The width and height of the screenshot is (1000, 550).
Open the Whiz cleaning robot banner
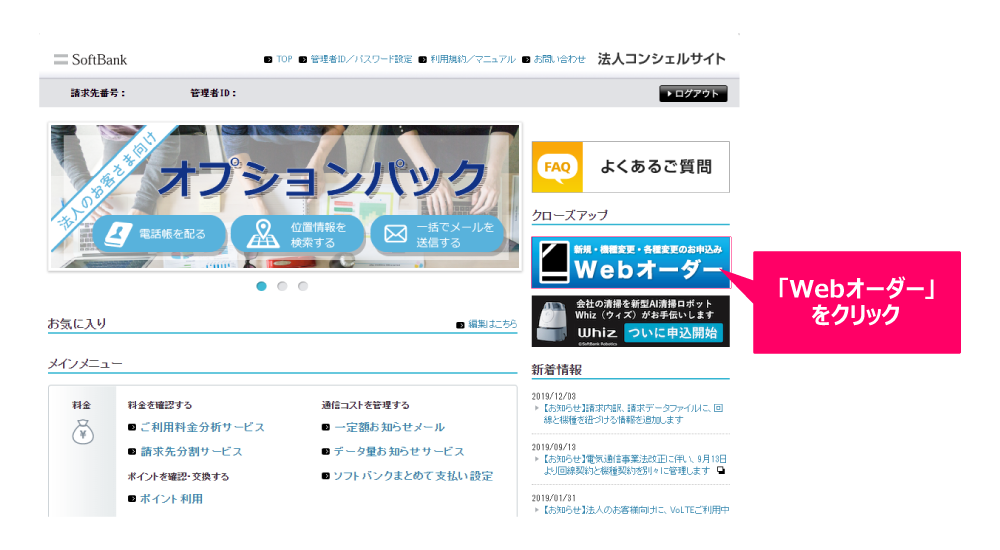pos(631,321)
